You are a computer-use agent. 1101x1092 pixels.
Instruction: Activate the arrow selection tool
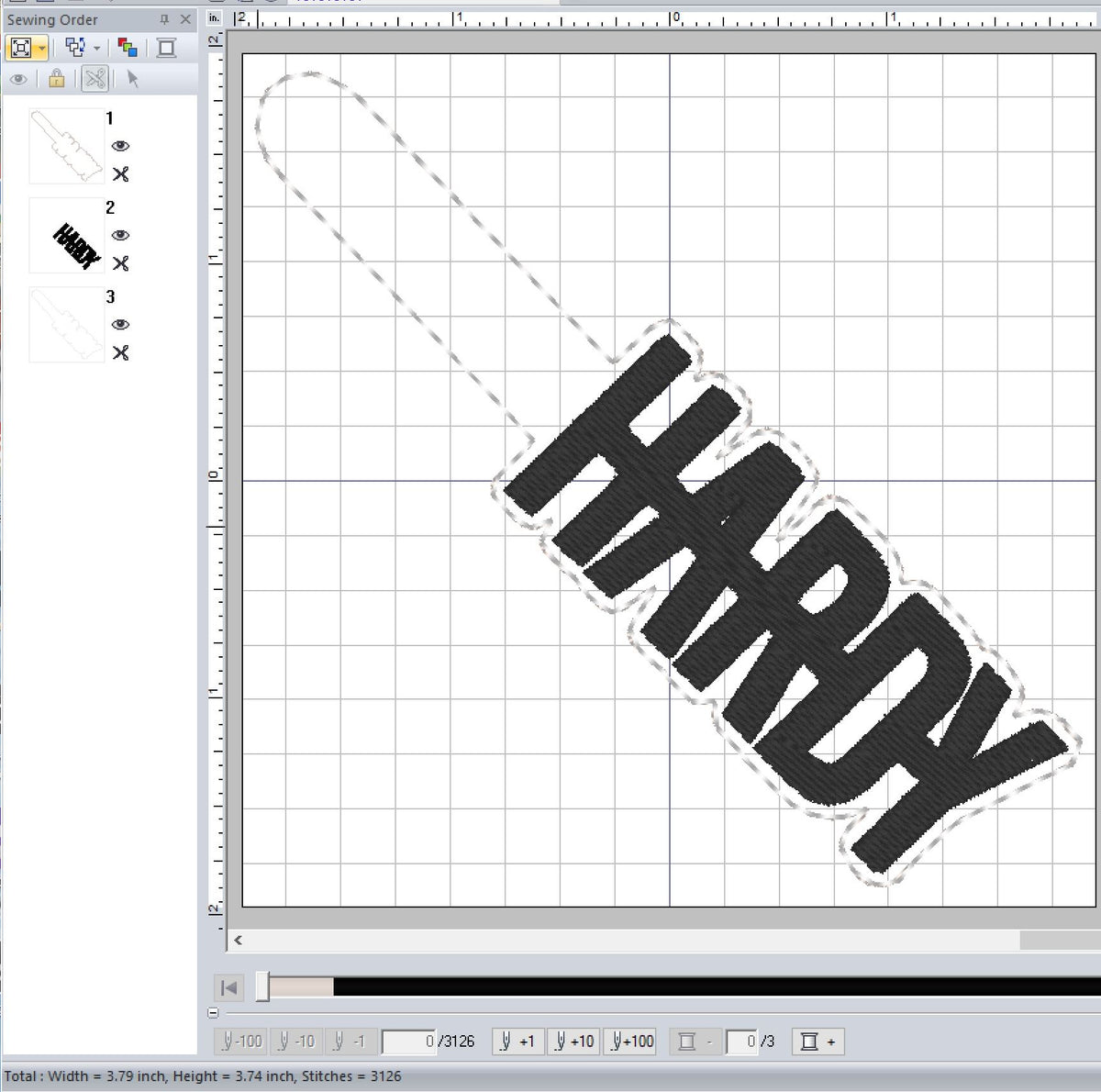(133, 79)
